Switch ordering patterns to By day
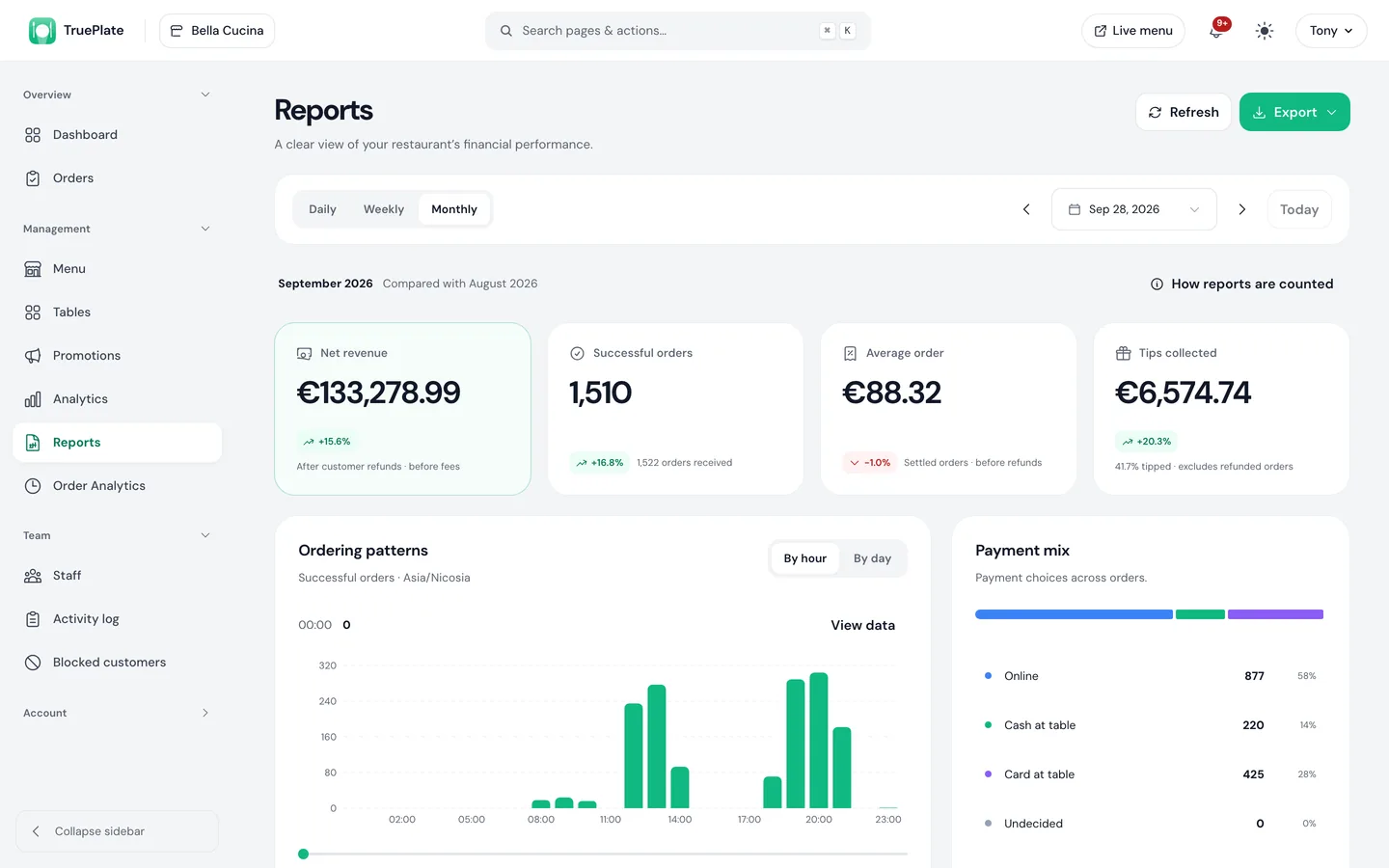Viewport: 1389px width, 868px height. tap(872, 558)
